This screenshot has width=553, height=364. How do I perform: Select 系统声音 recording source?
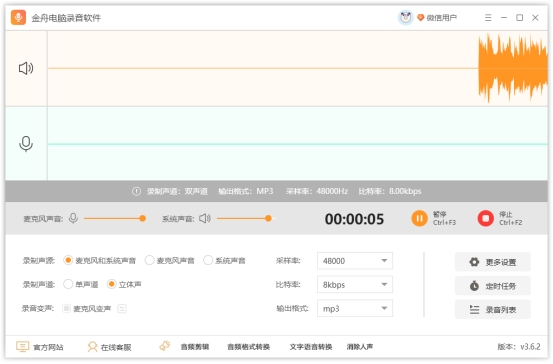(x=224, y=261)
